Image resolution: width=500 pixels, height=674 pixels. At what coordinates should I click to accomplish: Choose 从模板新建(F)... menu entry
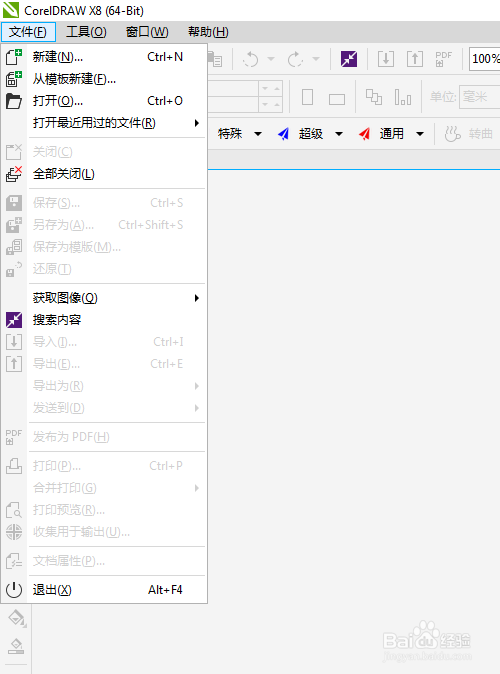tap(104, 79)
